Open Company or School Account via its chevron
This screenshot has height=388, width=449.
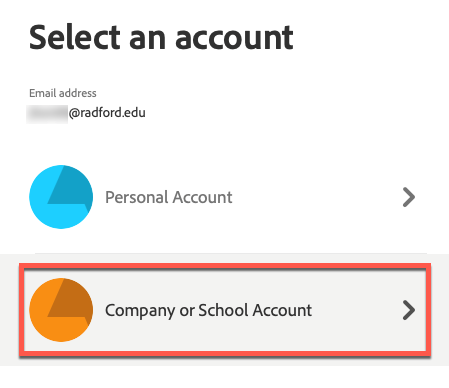coord(409,310)
